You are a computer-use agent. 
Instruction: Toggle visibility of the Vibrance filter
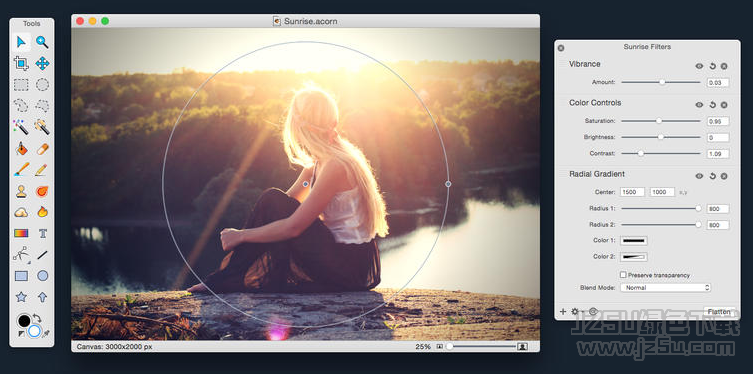(699, 66)
